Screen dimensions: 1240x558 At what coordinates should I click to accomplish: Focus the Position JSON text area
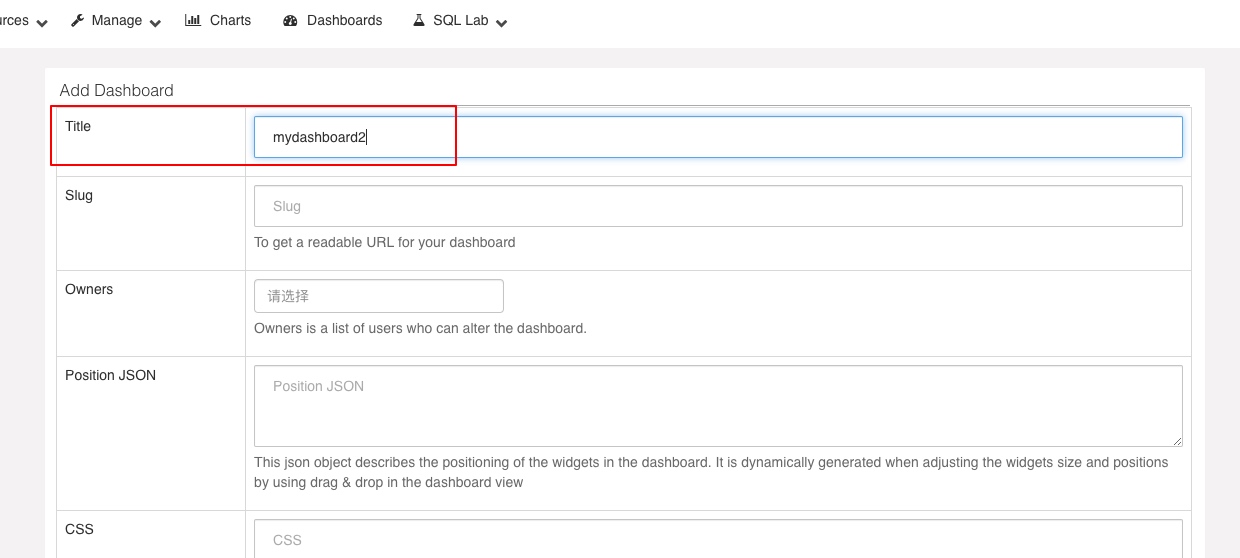coord(718,406)
